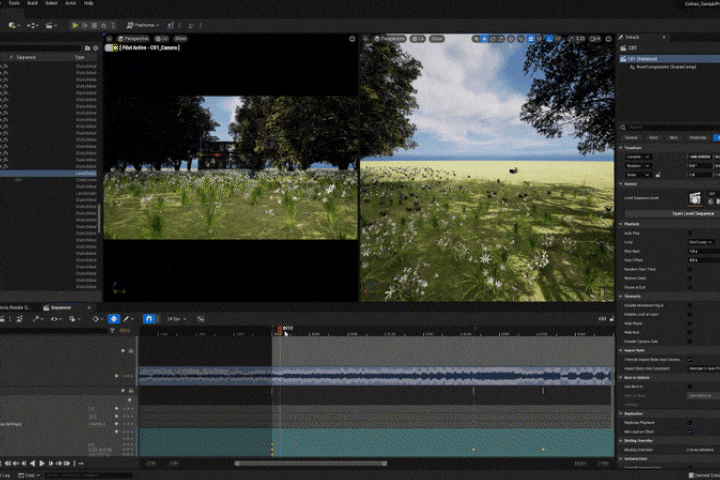Toggle the Restore State checkbox
720x480 pixels.
click(690, 278)
